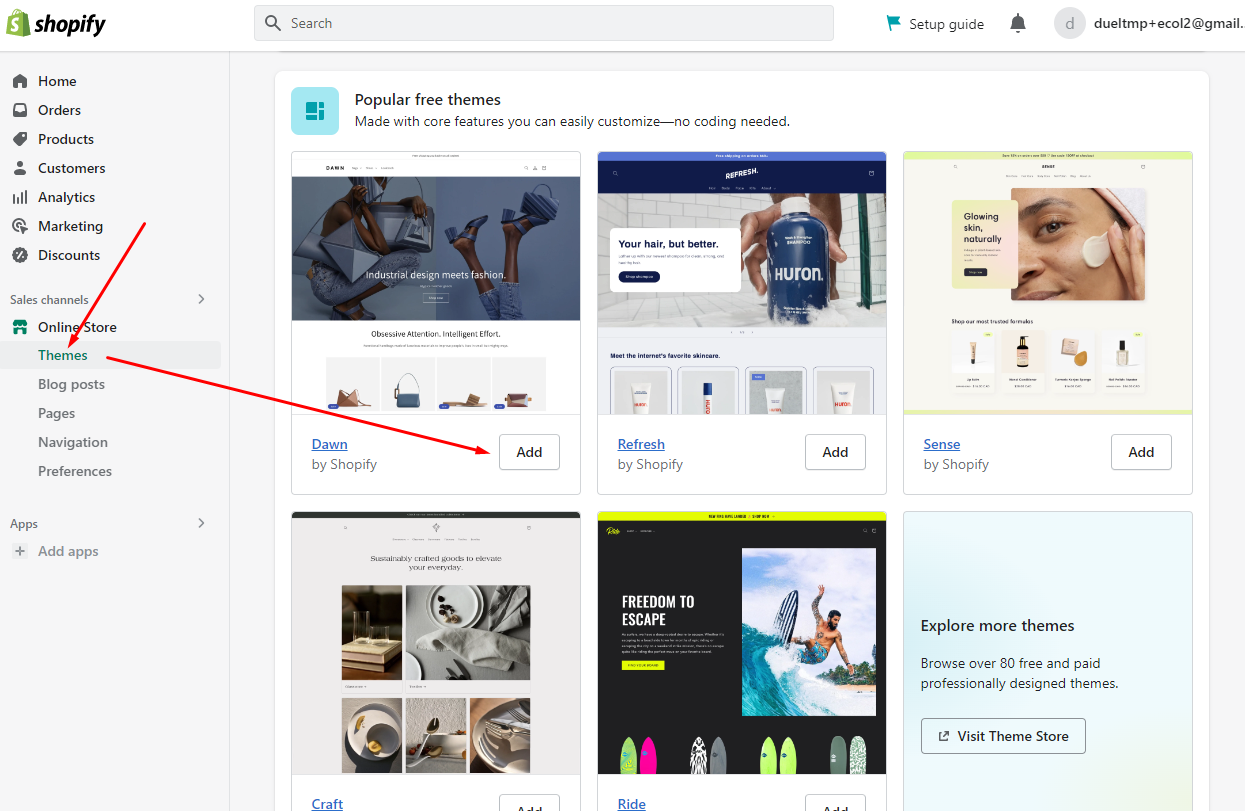Expand the Sales channels chevron
Screen dimensions: 1245x811
201,299
